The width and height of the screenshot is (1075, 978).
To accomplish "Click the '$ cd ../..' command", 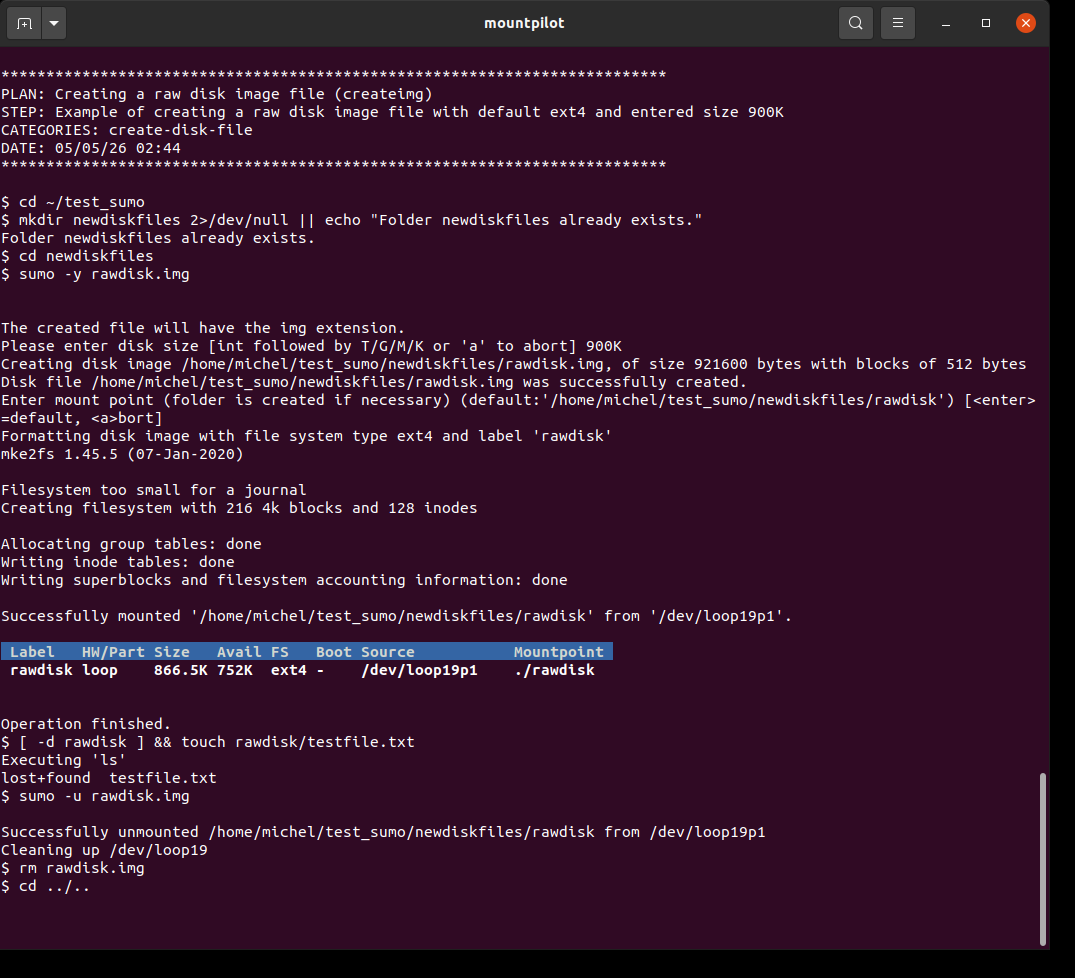I will (x=46, y=886).
